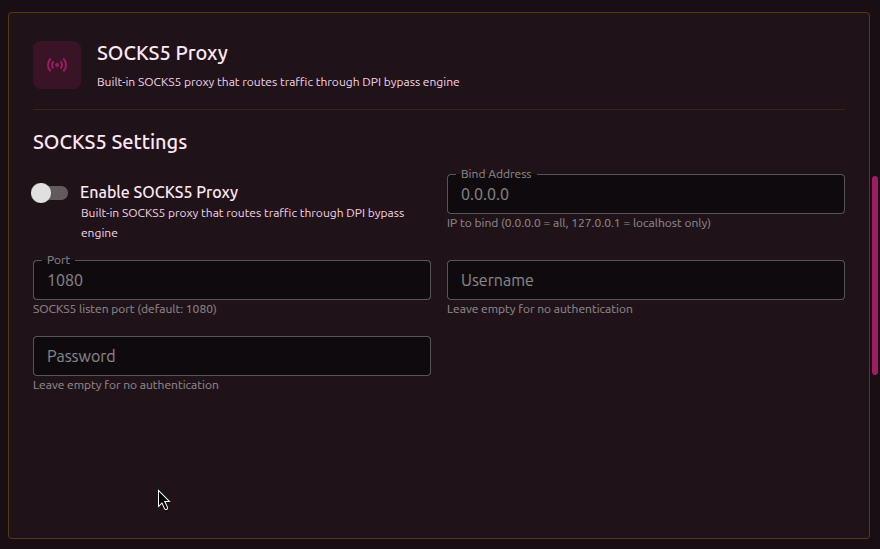
Task: Click the 0.0.0.0 placeholder text
Action: click(485, 194)
